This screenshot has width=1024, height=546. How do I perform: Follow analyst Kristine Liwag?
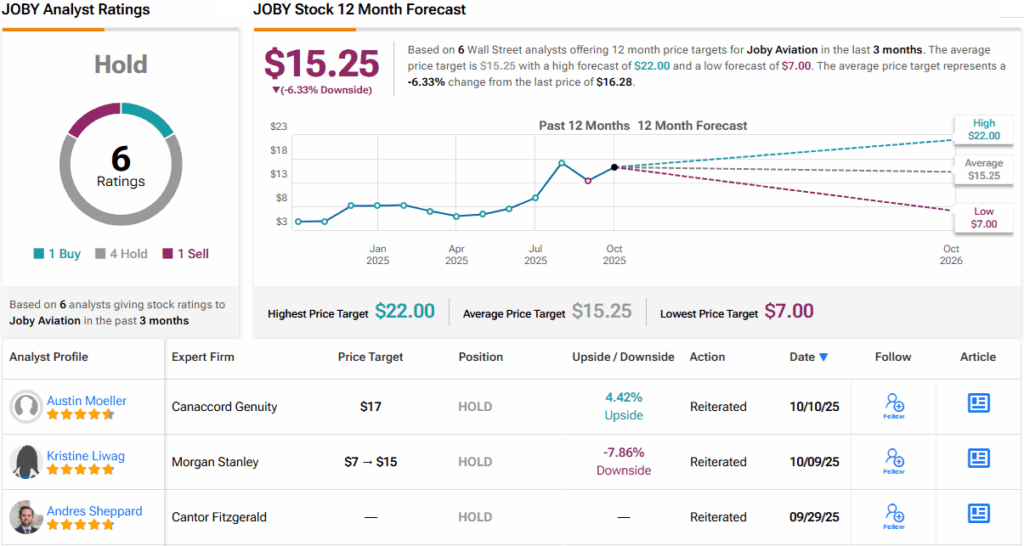pos(894,460)
